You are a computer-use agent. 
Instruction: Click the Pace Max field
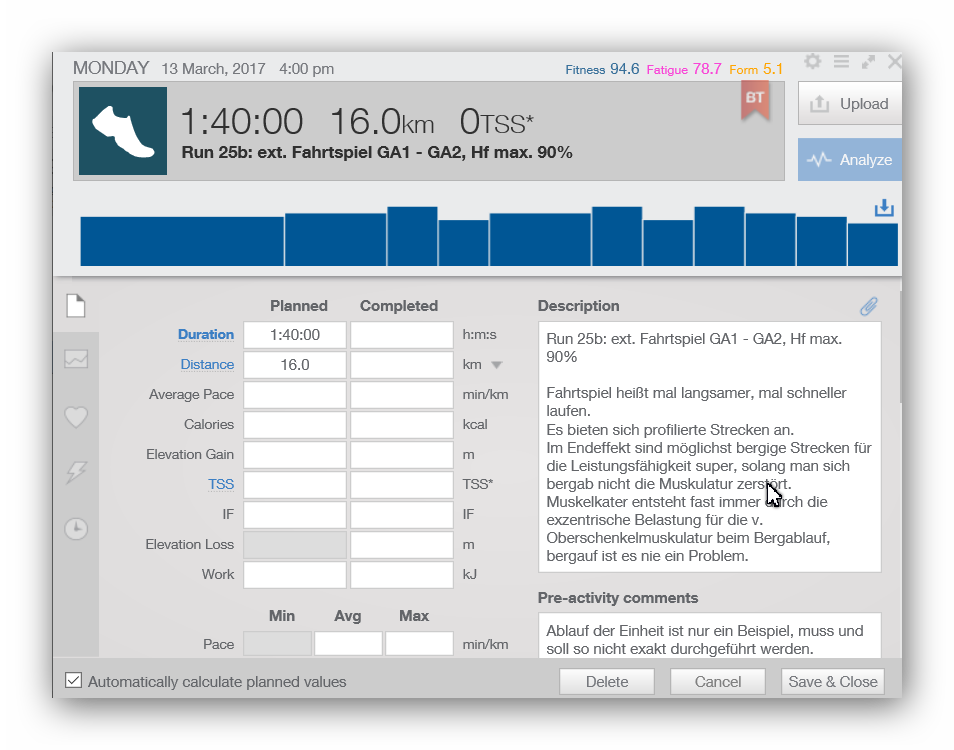click(419, 644)
